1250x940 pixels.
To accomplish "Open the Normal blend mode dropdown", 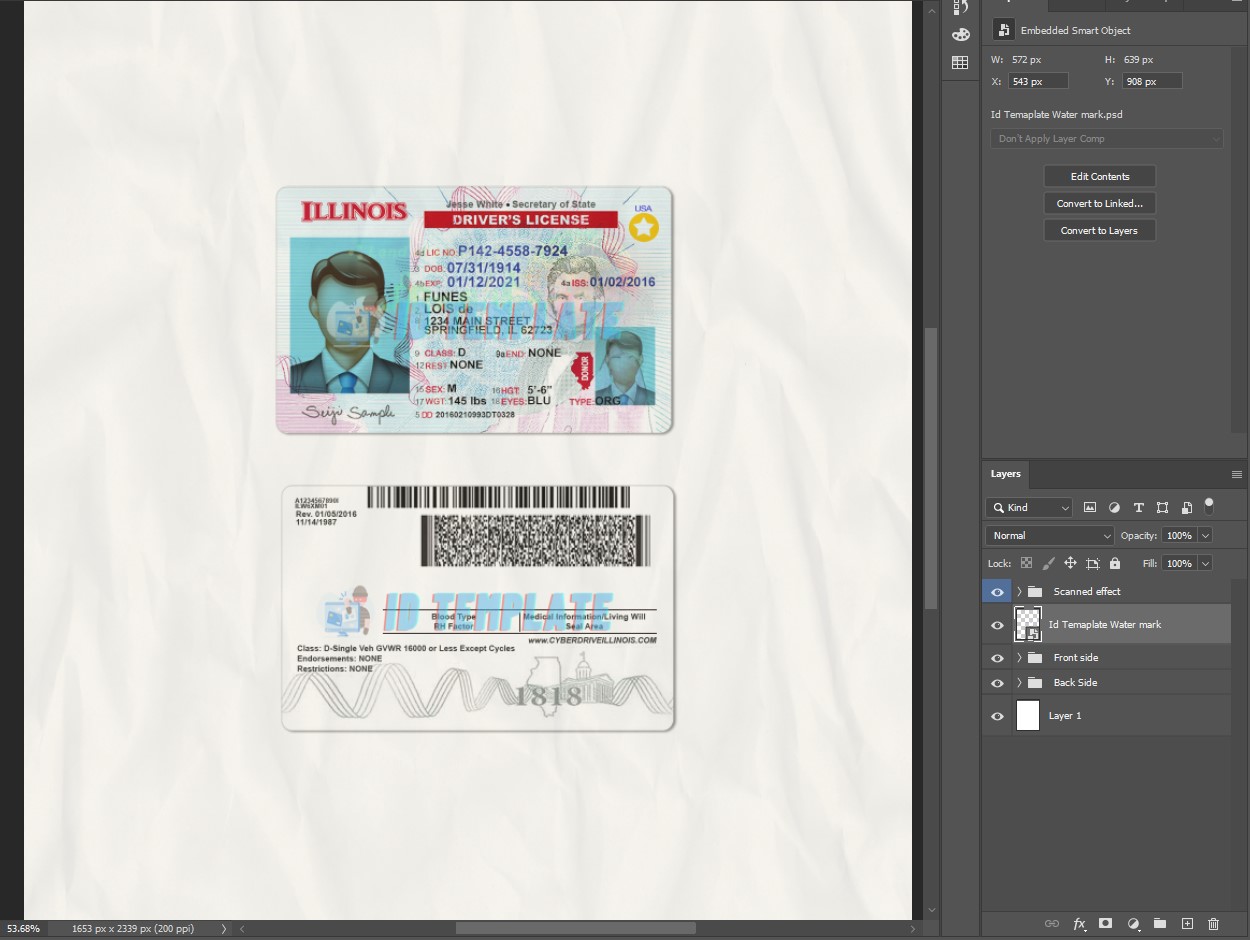I will (x=1049, y=536).
